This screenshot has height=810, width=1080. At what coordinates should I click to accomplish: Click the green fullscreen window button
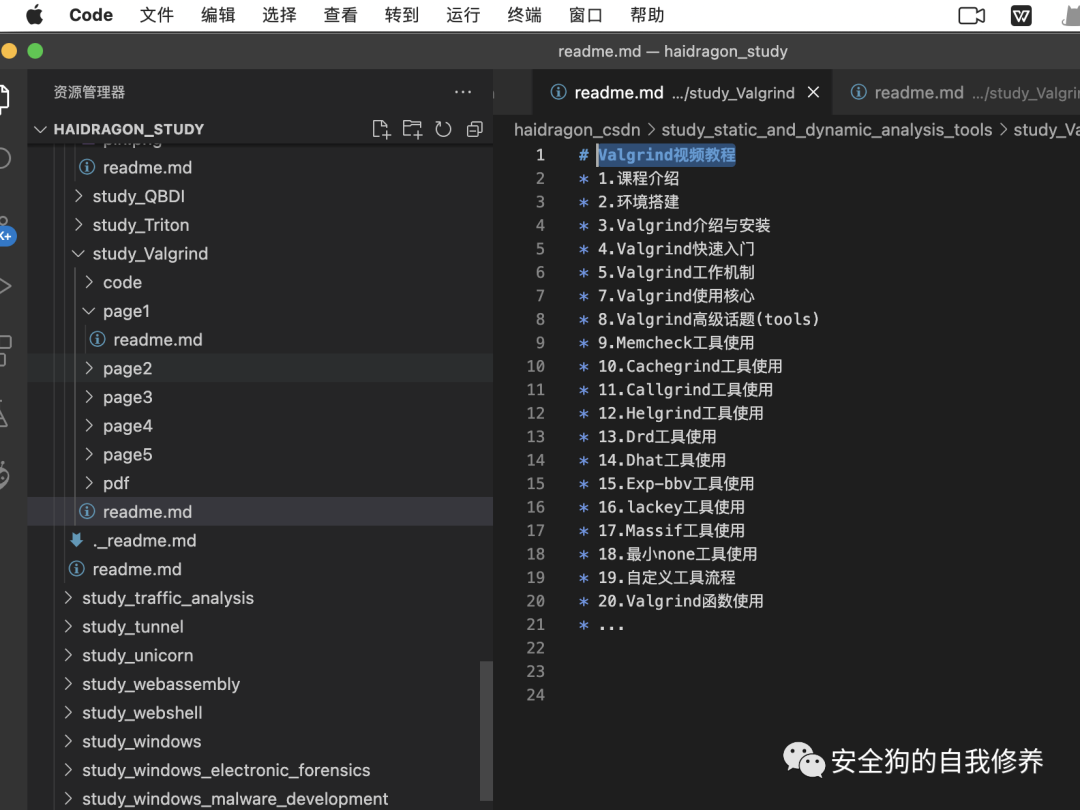click(35, 51)
